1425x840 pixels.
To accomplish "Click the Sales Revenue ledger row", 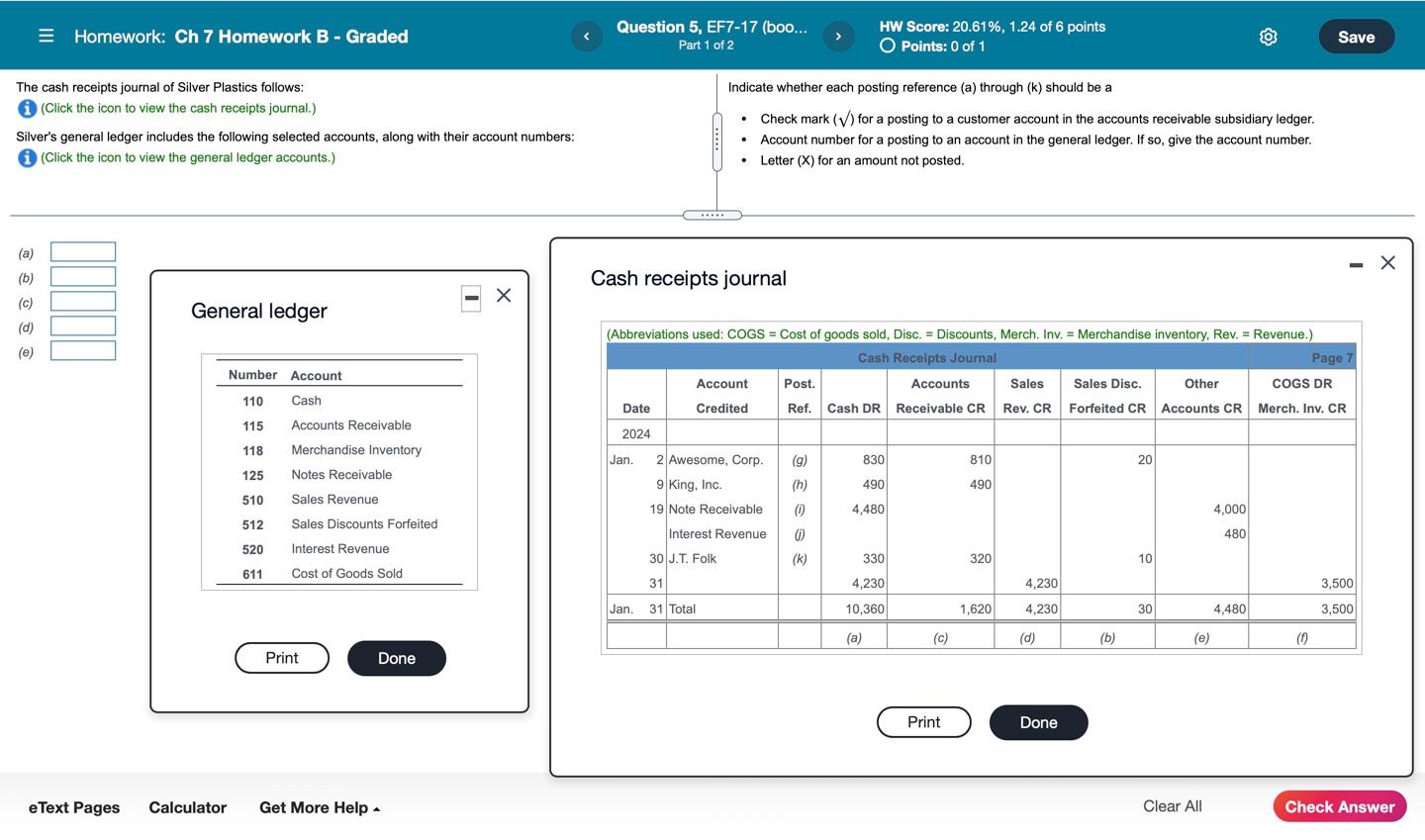I will 339,500.
